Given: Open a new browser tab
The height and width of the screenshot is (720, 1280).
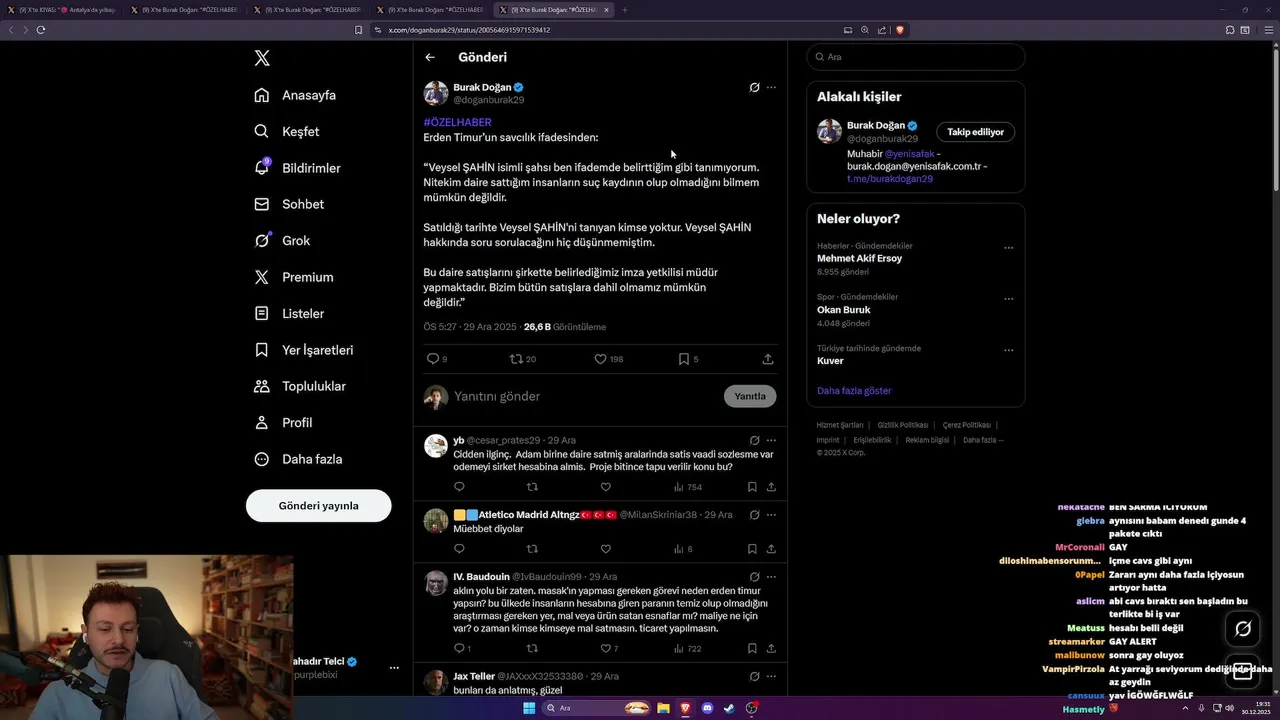Looking at the screenshot, I should (x=624, y=10).
